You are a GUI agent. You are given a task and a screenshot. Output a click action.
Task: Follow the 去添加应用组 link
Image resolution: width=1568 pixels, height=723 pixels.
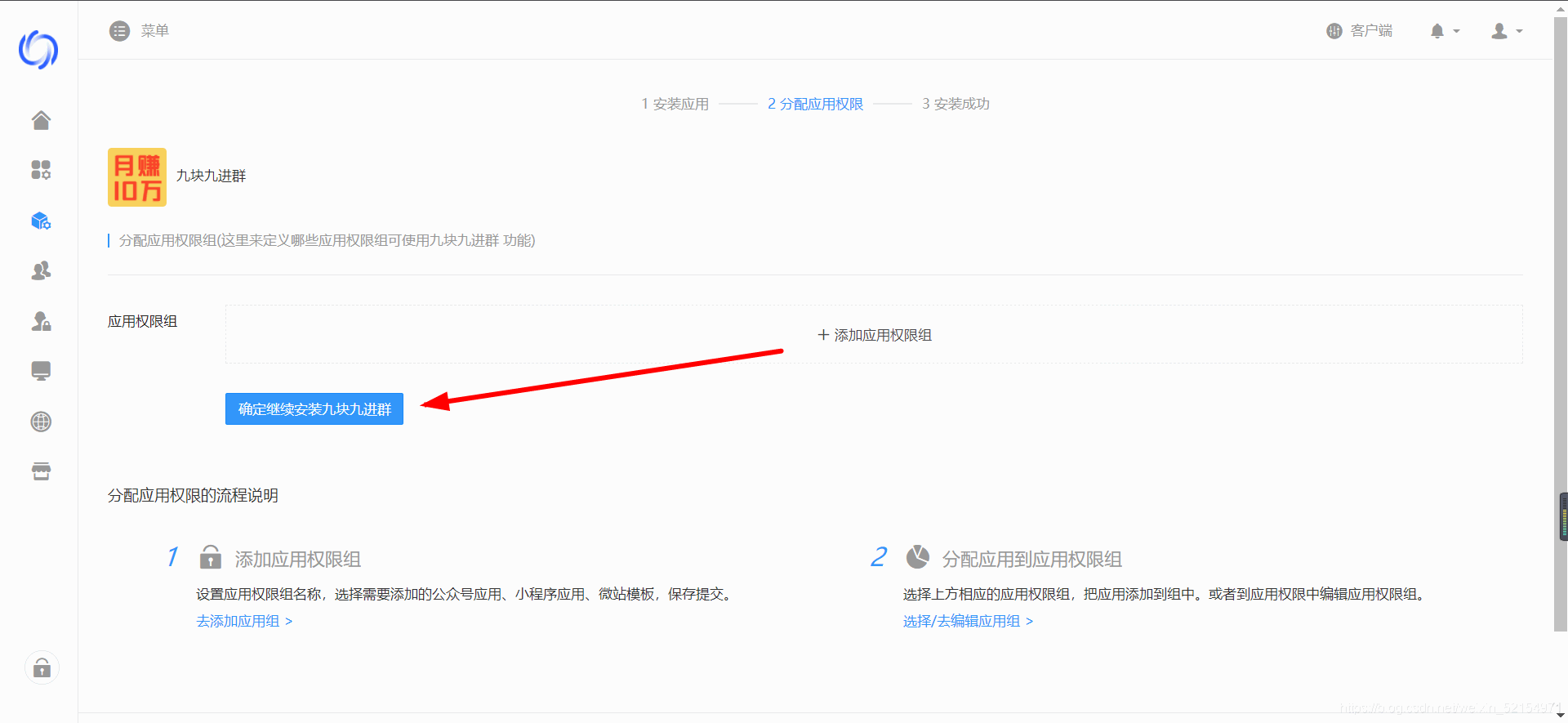tap(244, 621)
